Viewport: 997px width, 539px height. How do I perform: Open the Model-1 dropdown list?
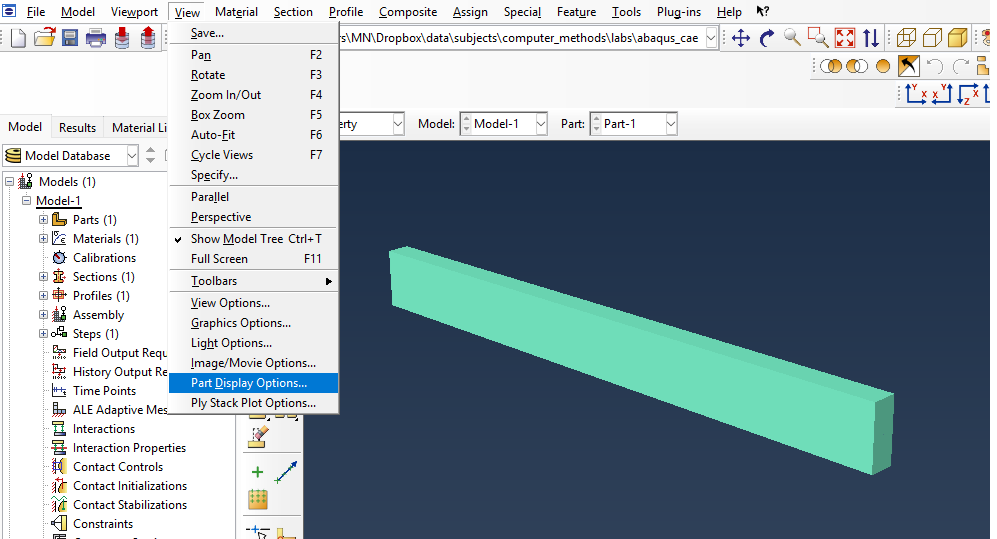coord(540,124)
